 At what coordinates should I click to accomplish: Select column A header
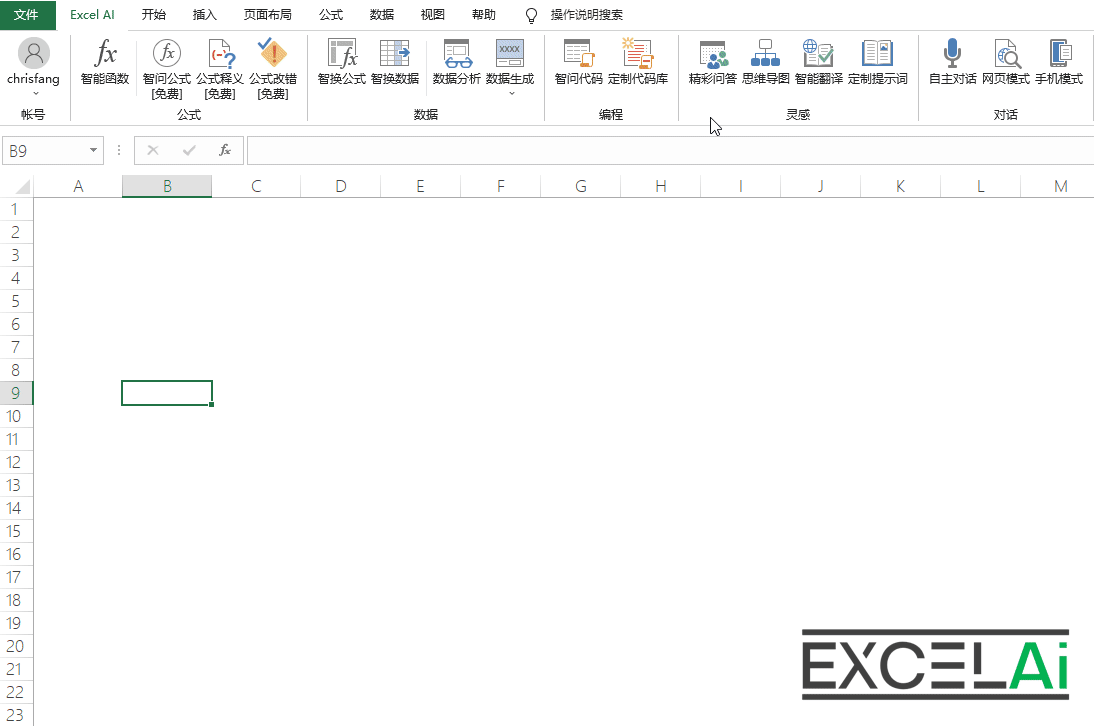click(78, 186)
